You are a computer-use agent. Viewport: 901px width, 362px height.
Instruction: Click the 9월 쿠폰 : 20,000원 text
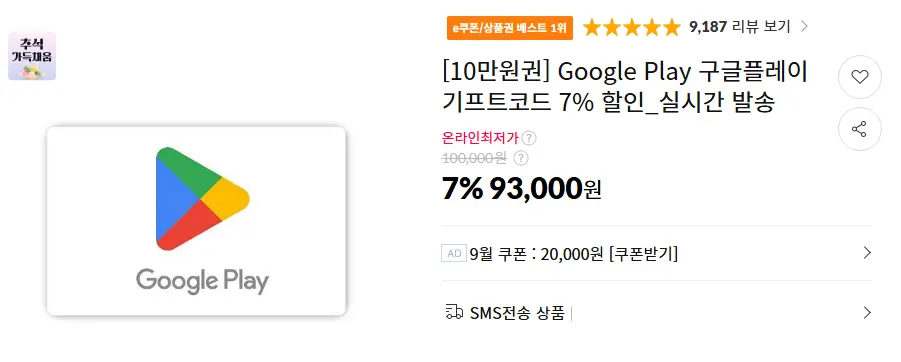536,253
